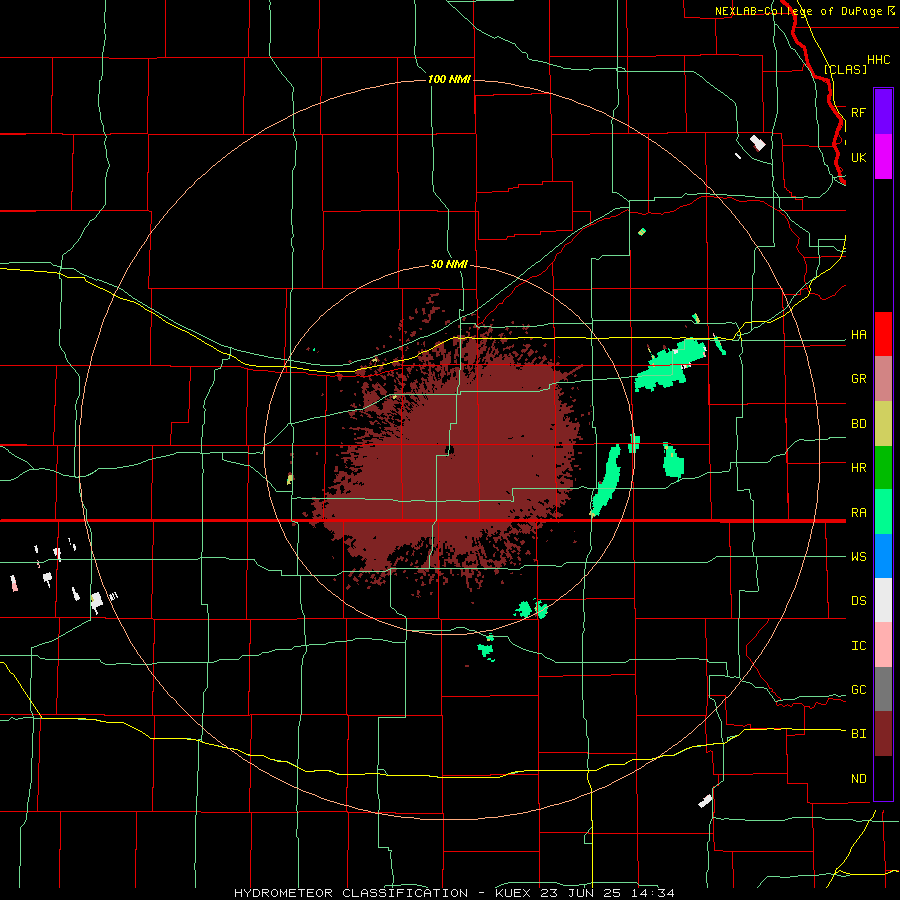Click the "BI" legend label
The image size is (900, 900).
(858, 734)
